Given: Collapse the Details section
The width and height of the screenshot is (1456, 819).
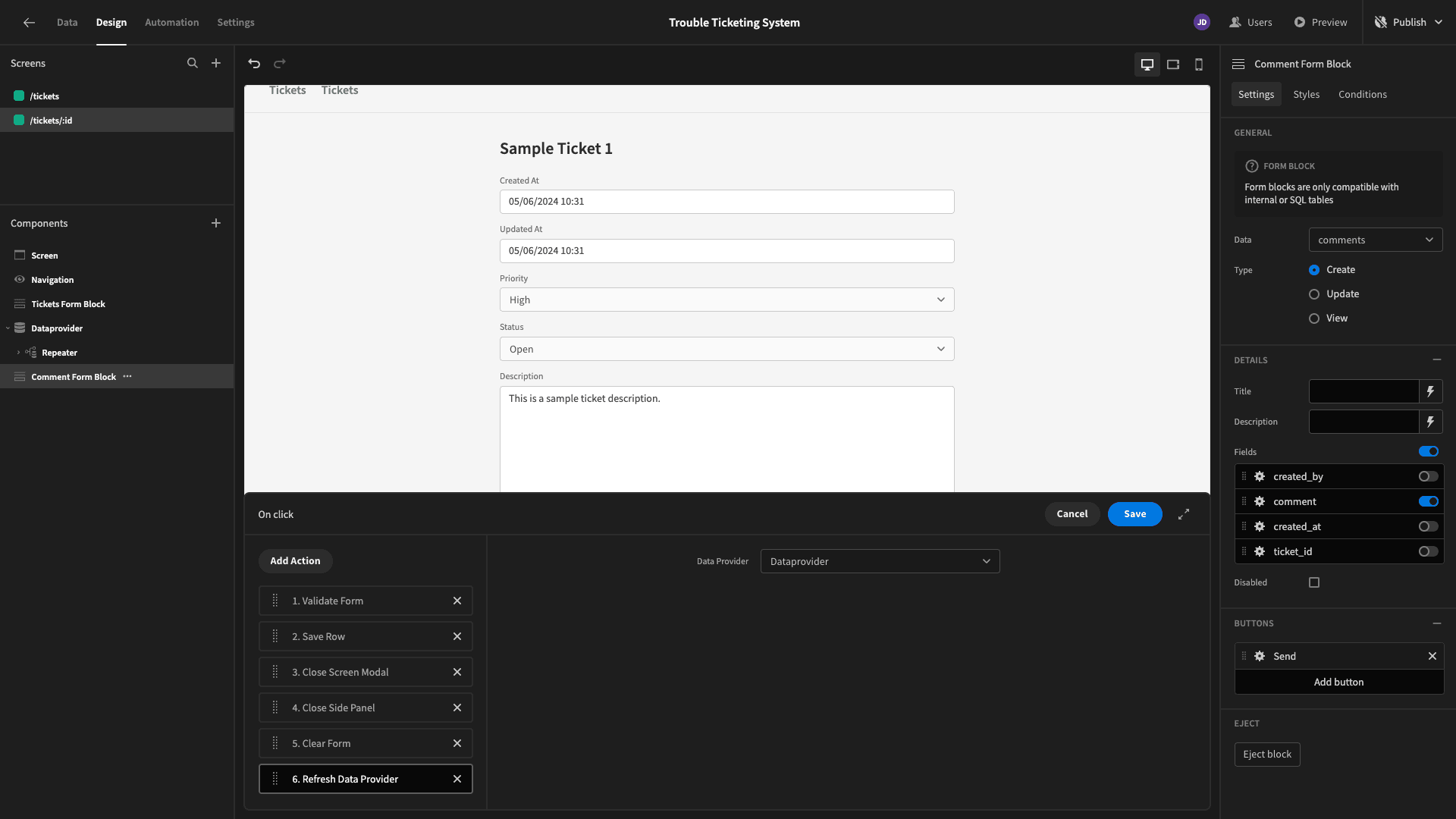Looking at the screenshot, I should 1436,359.
